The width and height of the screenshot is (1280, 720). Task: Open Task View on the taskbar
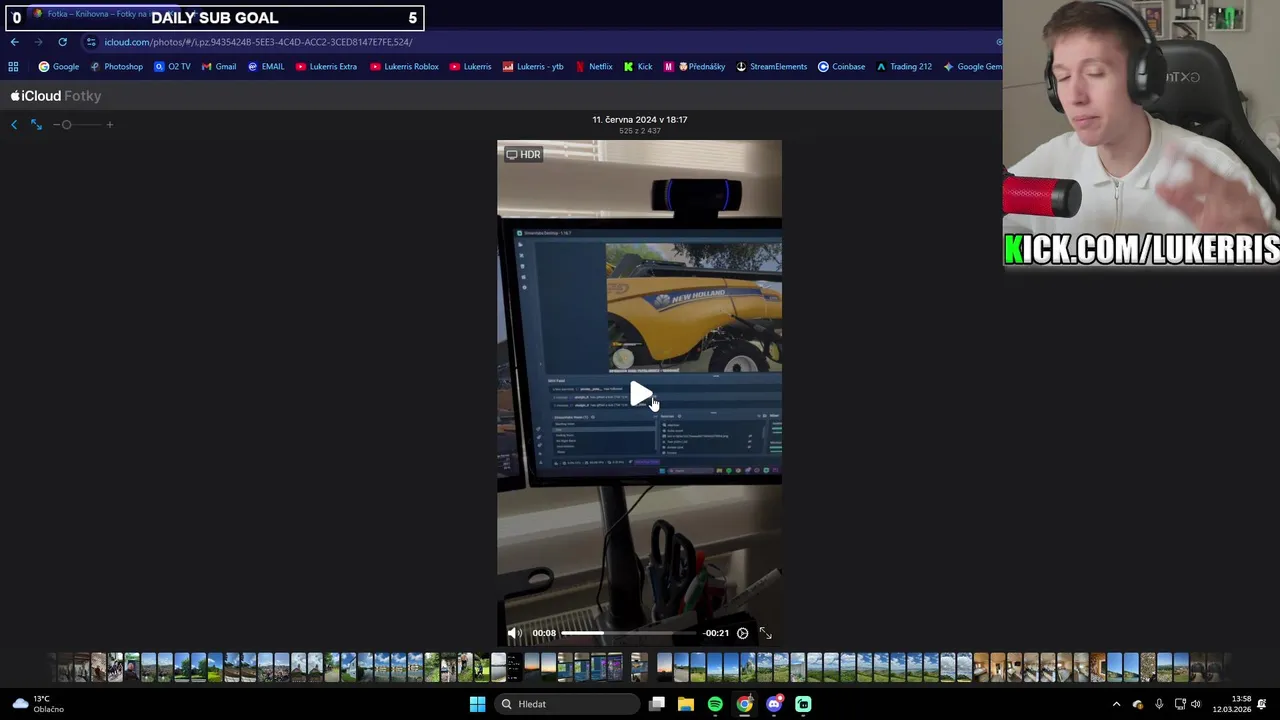pos(657,704)
